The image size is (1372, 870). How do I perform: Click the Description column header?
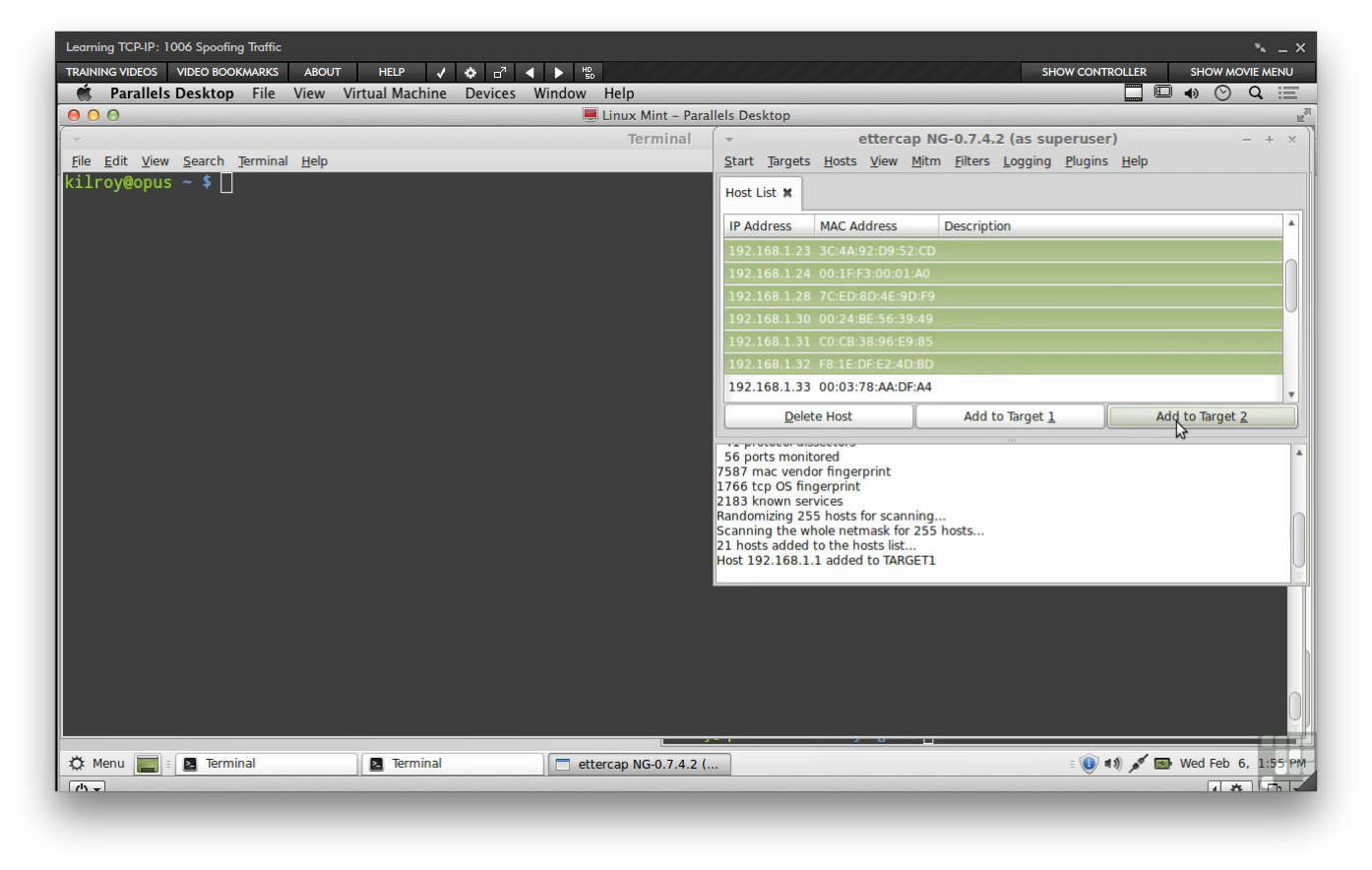pyautogui.click(x=1110, y=226)
